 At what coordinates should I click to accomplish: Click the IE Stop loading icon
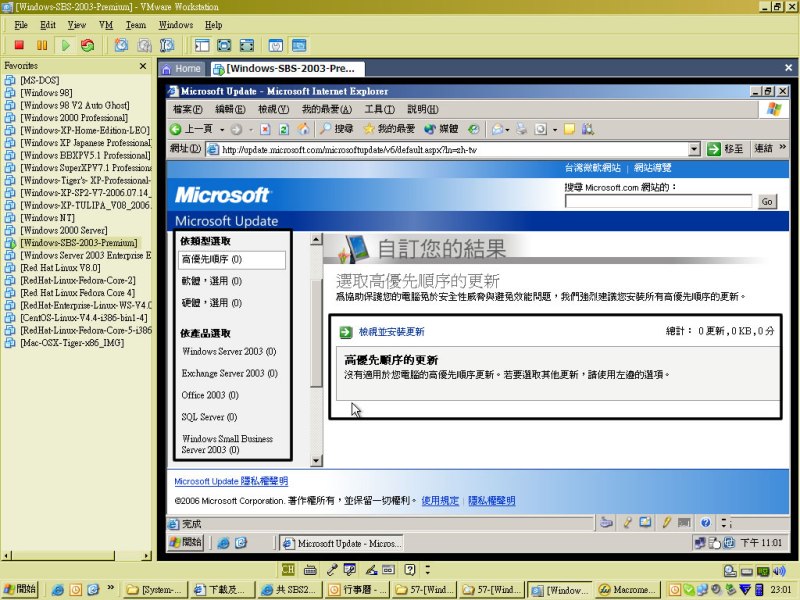(x=265, y=129)
